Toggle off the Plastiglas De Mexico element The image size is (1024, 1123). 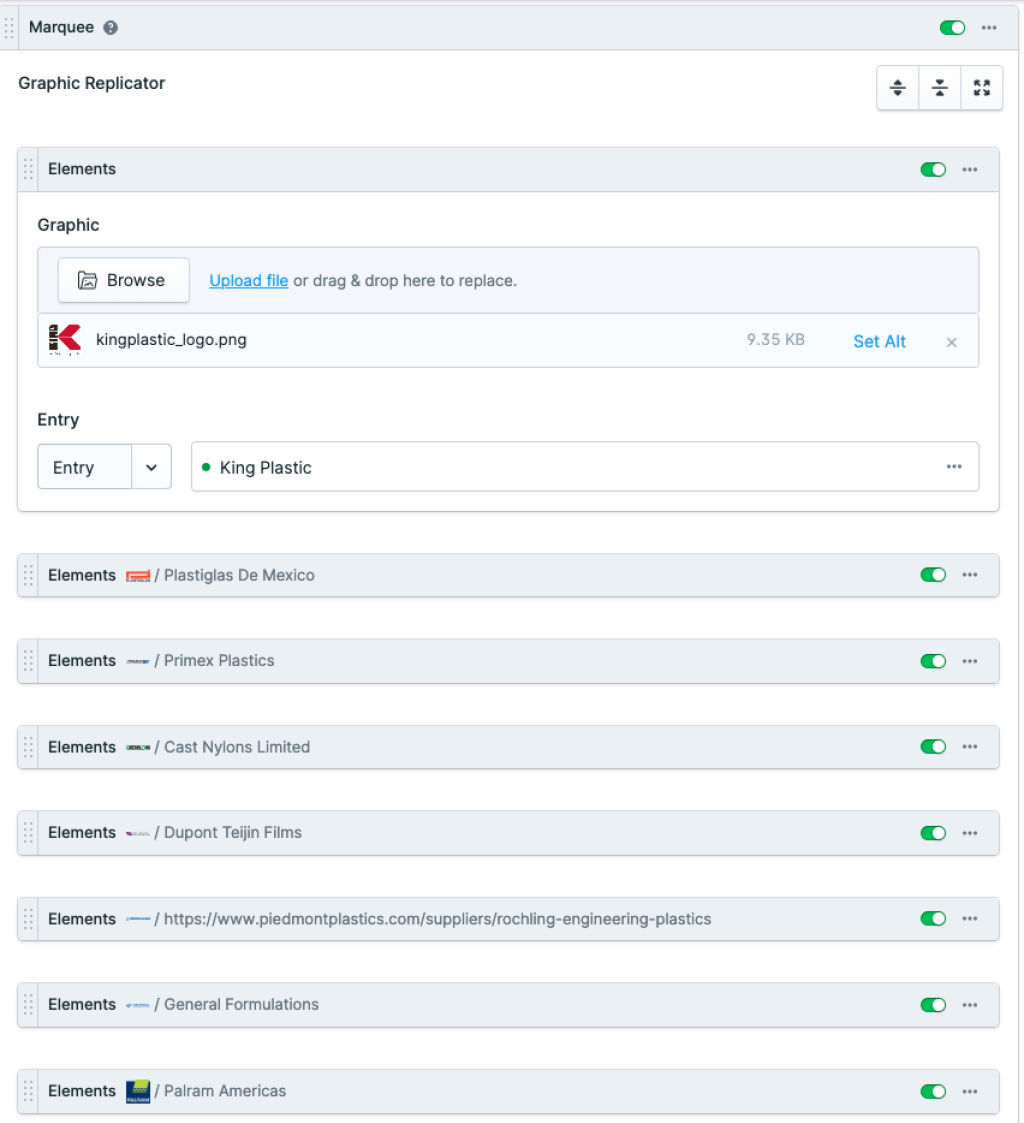pyautogui.click(x=932, y=575)
